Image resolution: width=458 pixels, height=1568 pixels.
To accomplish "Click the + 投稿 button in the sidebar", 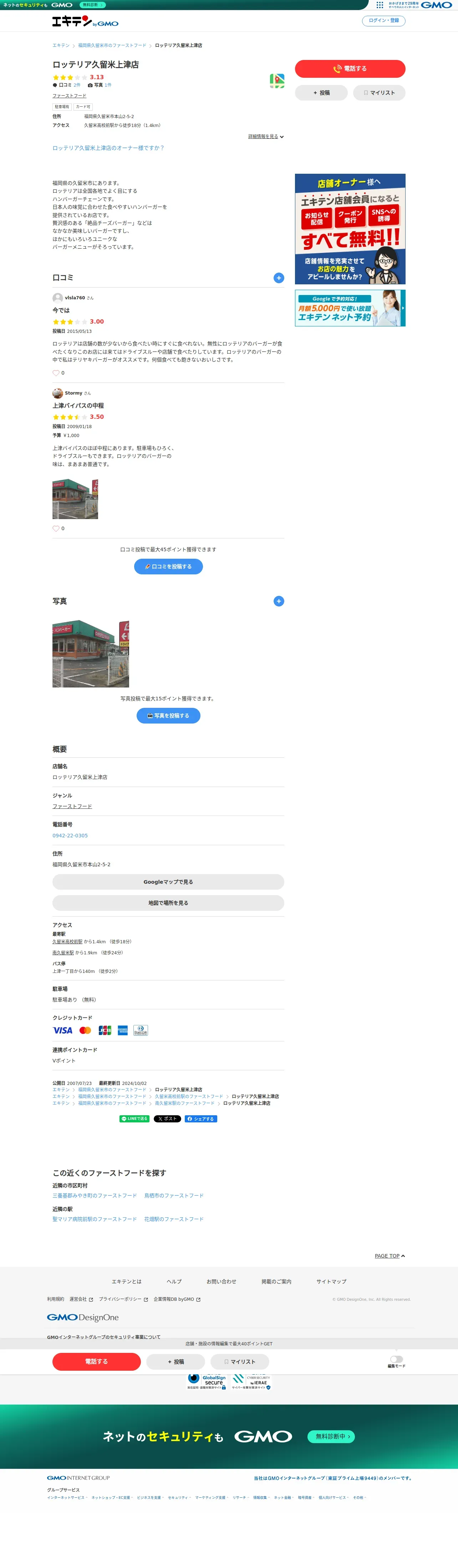I will tap(321, 92).
